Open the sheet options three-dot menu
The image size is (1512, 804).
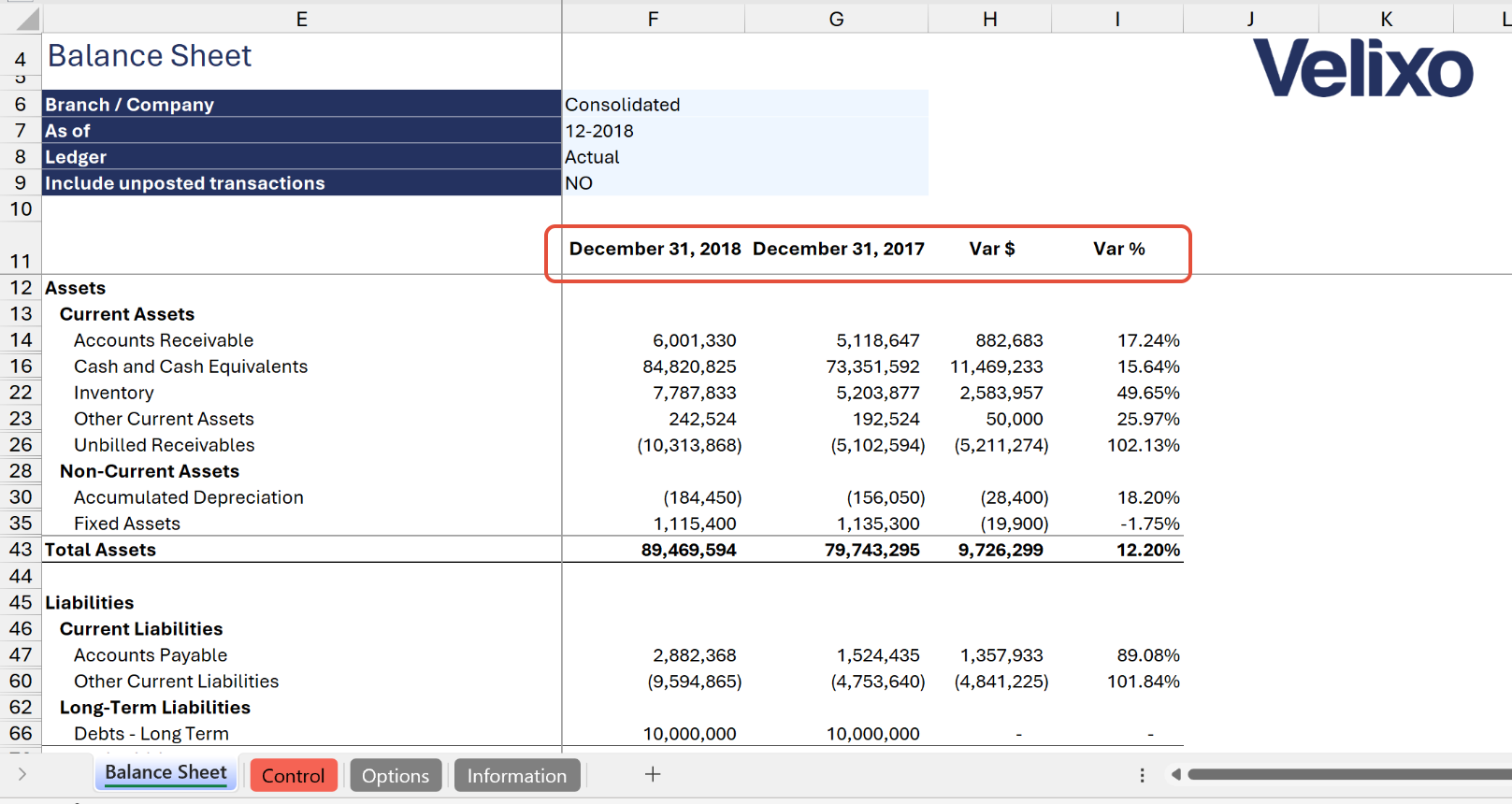[x=1142, y=775]
